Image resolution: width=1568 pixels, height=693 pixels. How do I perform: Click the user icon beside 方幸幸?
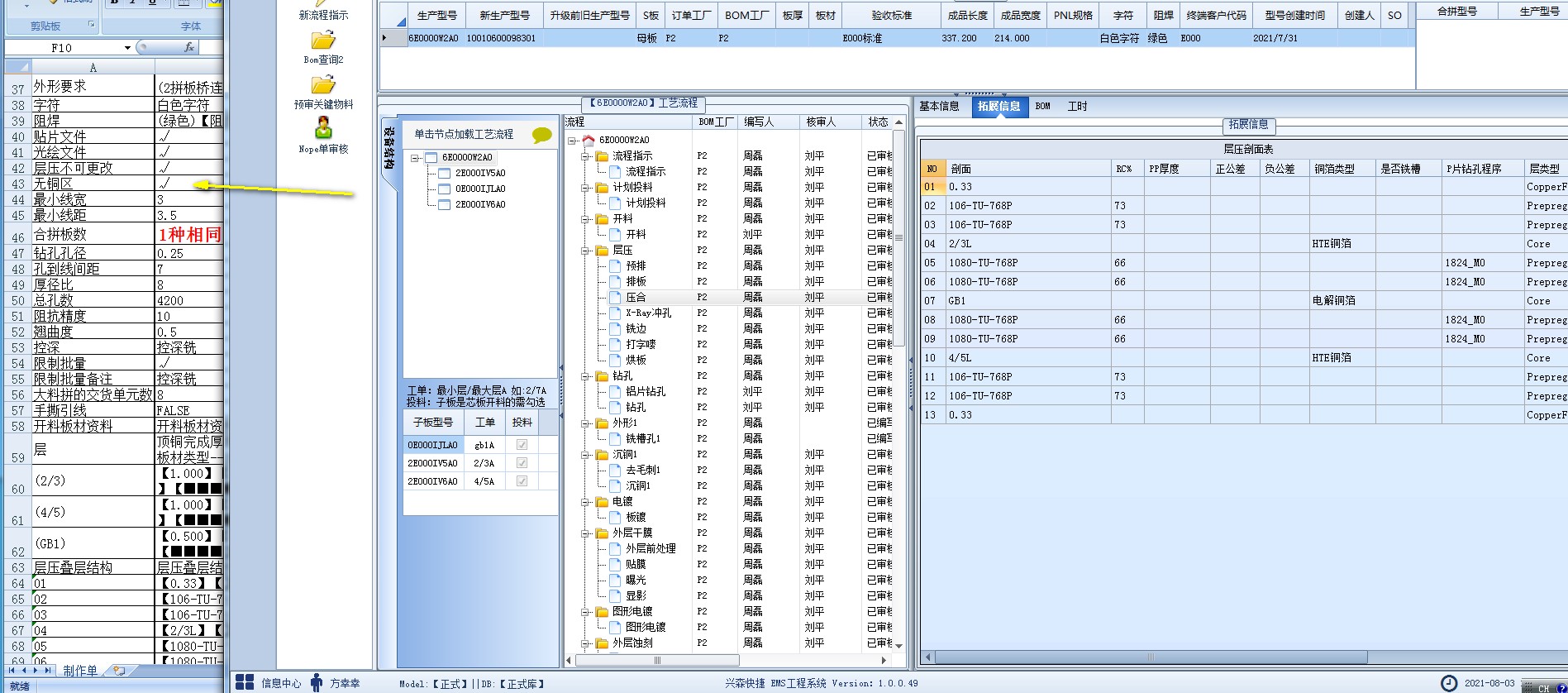[317, 682]
